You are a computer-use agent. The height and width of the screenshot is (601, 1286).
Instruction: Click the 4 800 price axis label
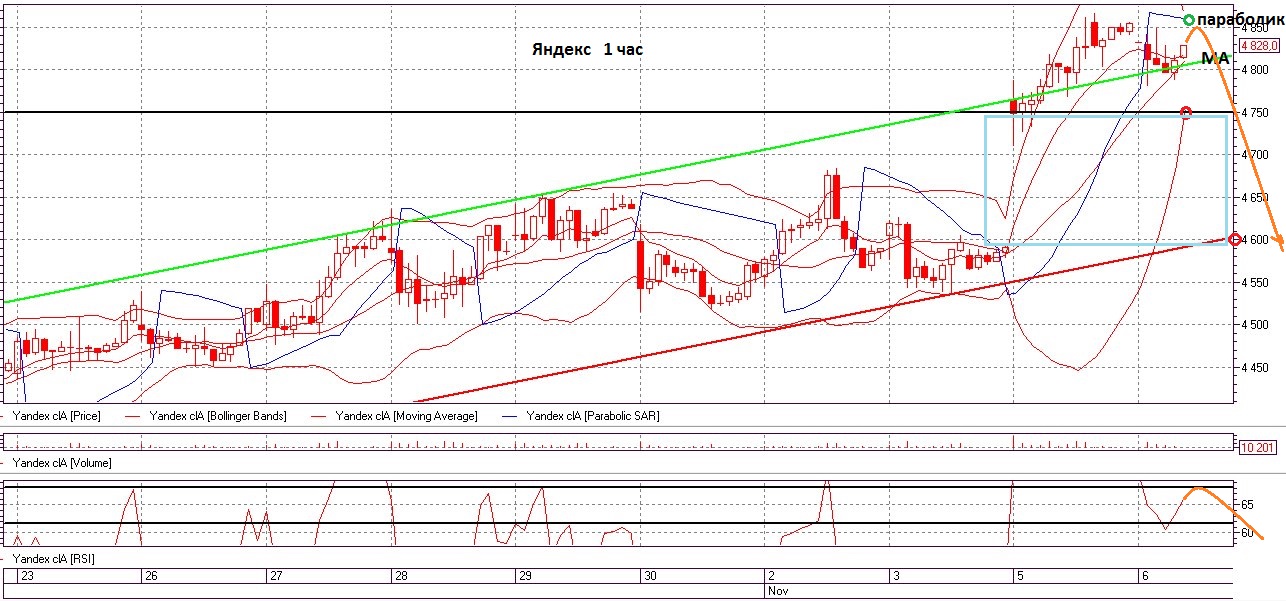tap(1255, 70)
